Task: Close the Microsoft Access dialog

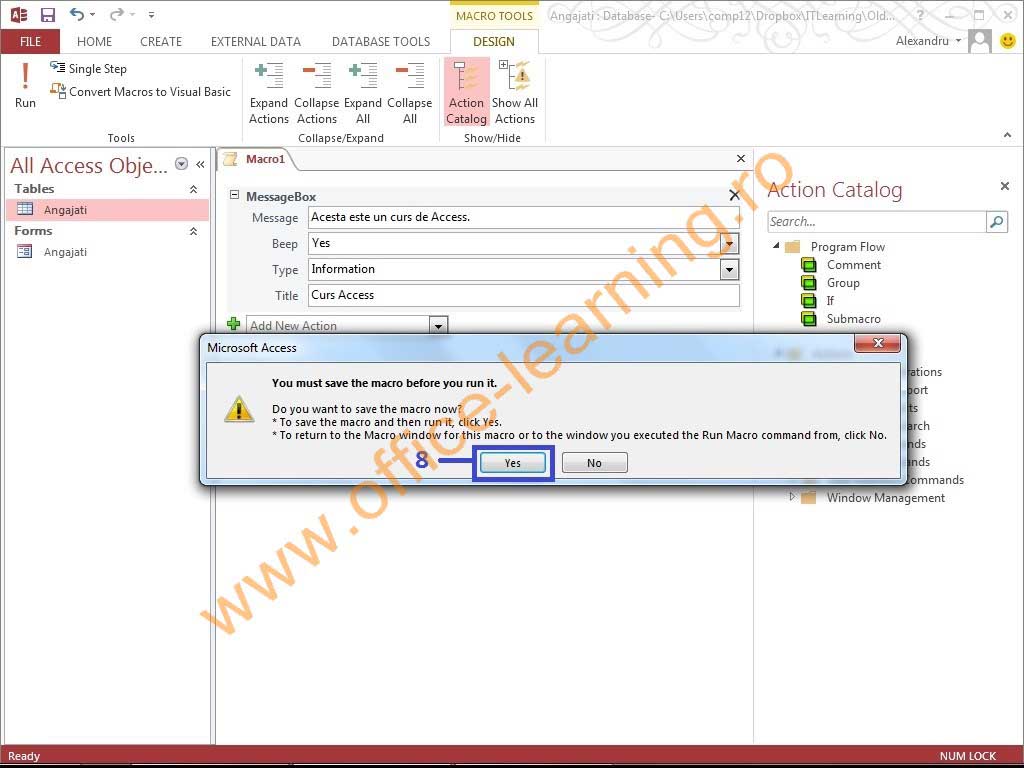Action: [x=878, y=343]
